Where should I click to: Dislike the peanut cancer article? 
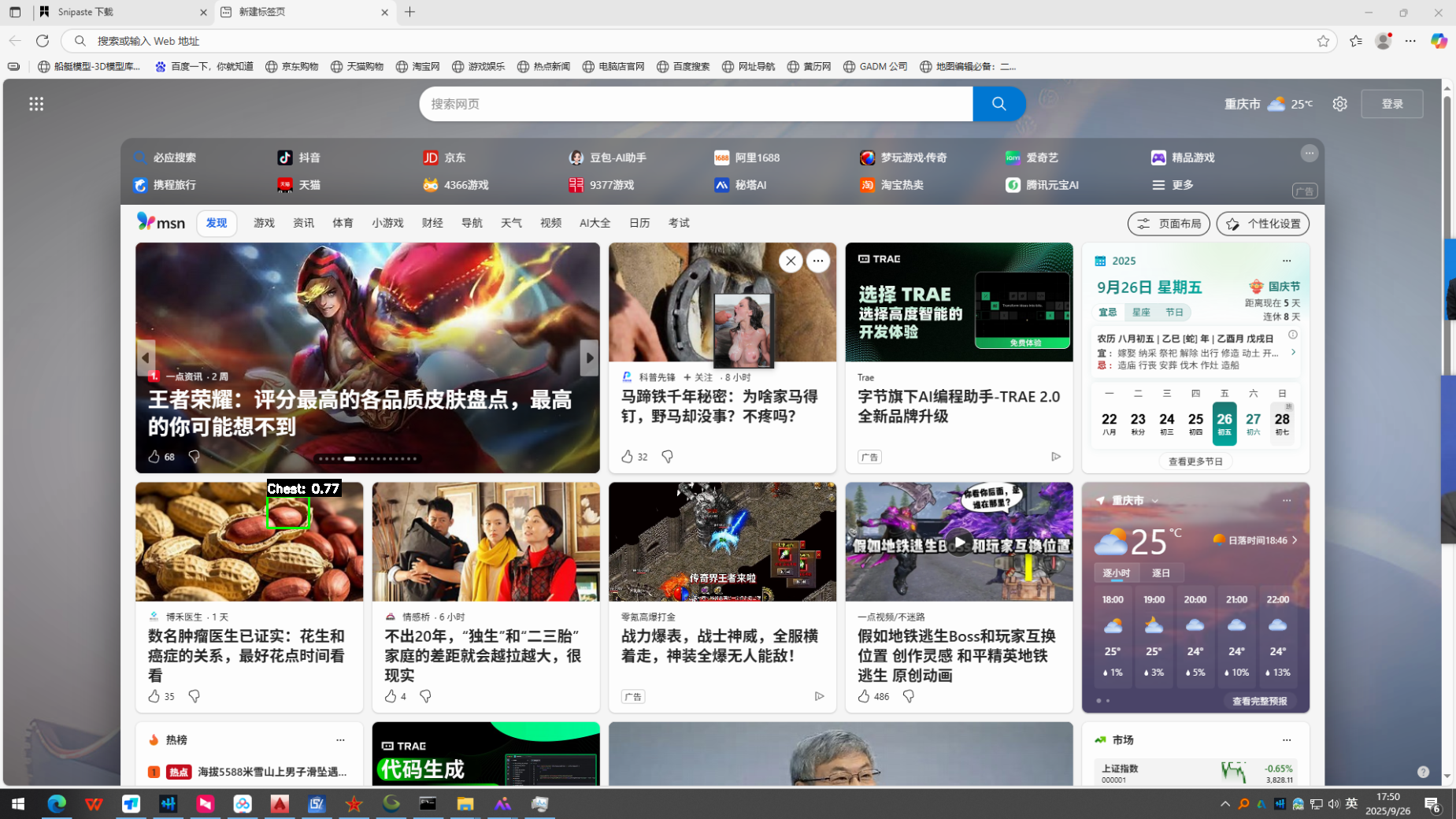pyautogui.click(x=194, y=696)
